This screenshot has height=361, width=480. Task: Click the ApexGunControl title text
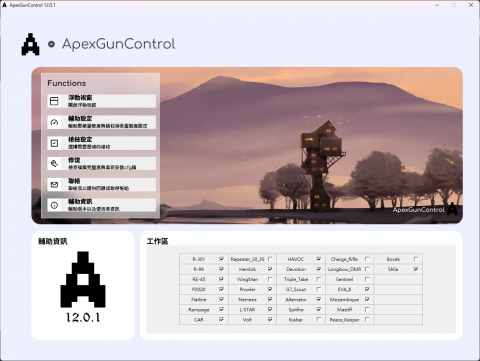coord(119,44)
